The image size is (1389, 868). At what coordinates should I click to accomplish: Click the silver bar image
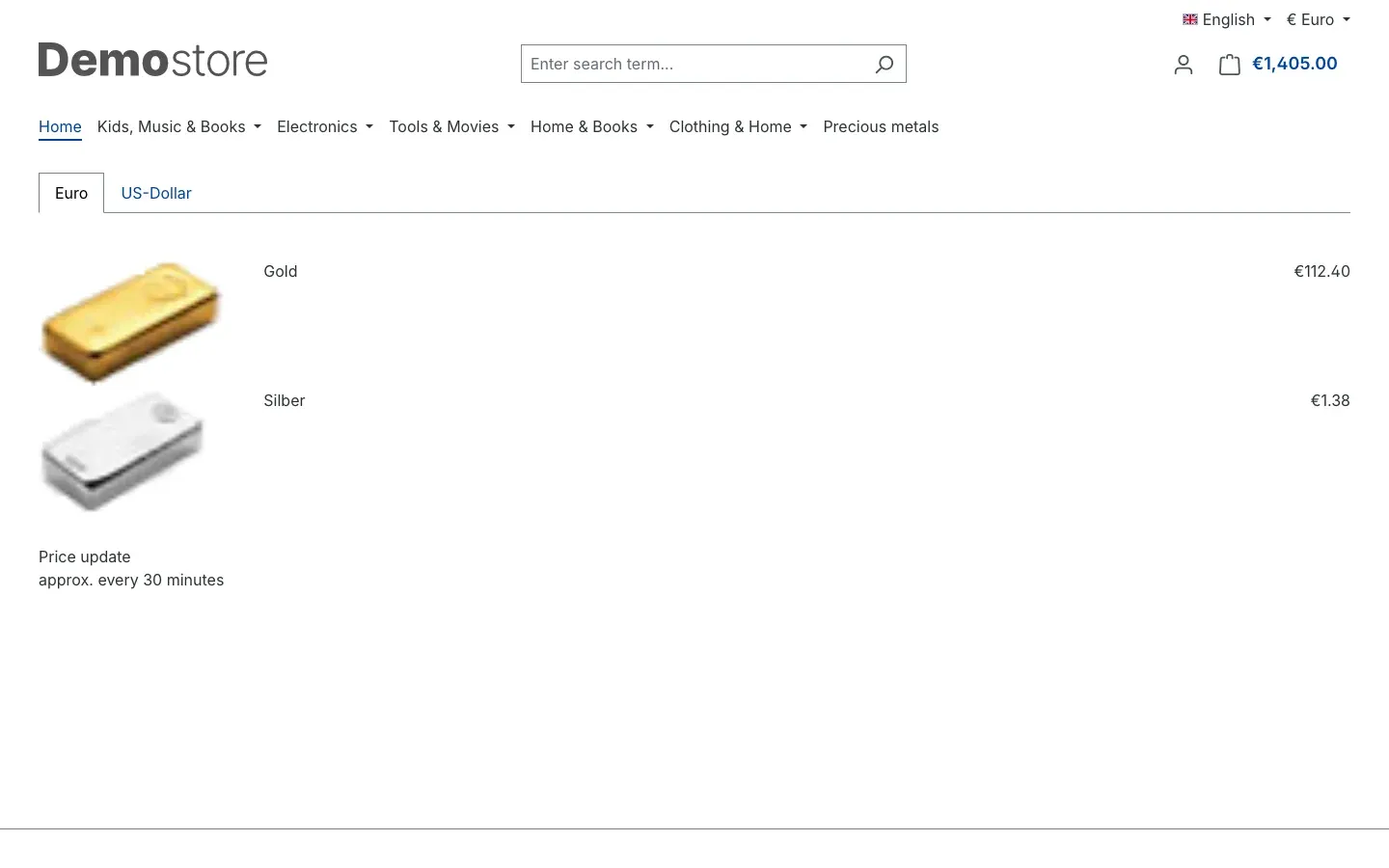click(123, 450)
